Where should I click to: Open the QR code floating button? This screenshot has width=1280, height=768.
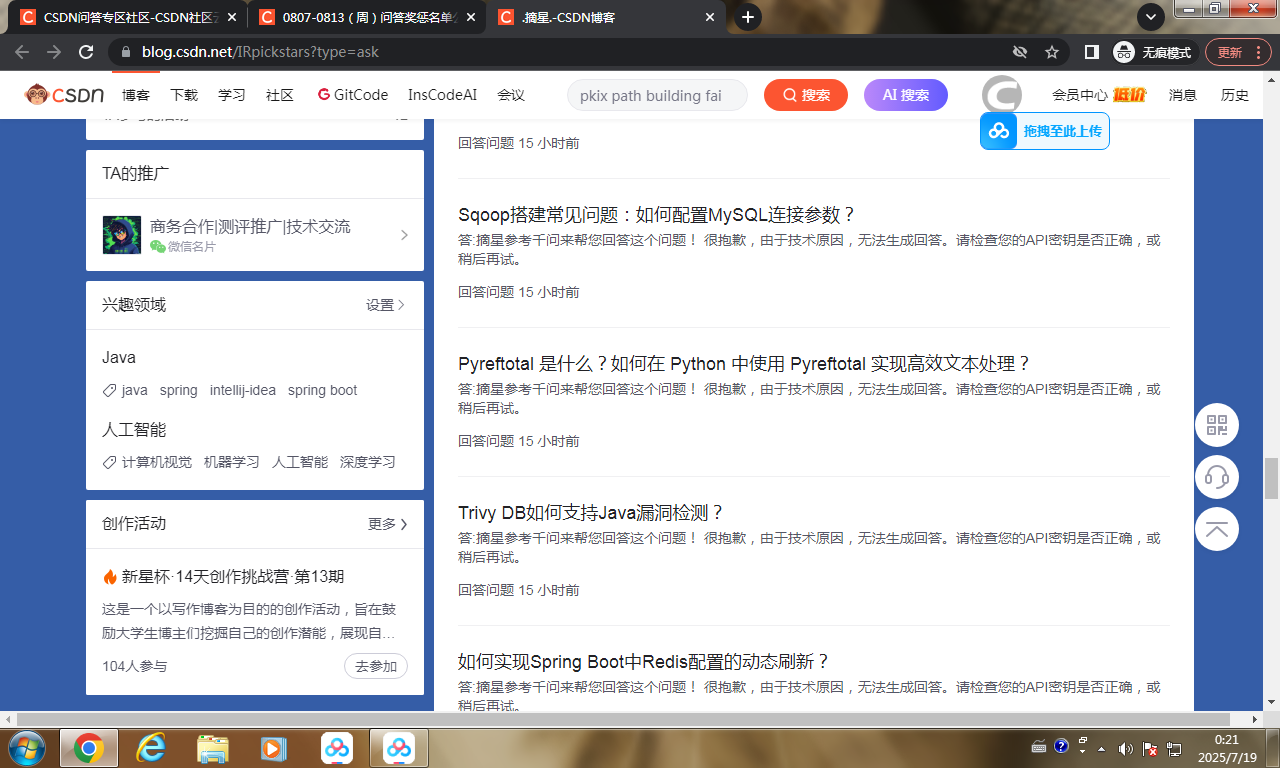[x=1217, y=426]
